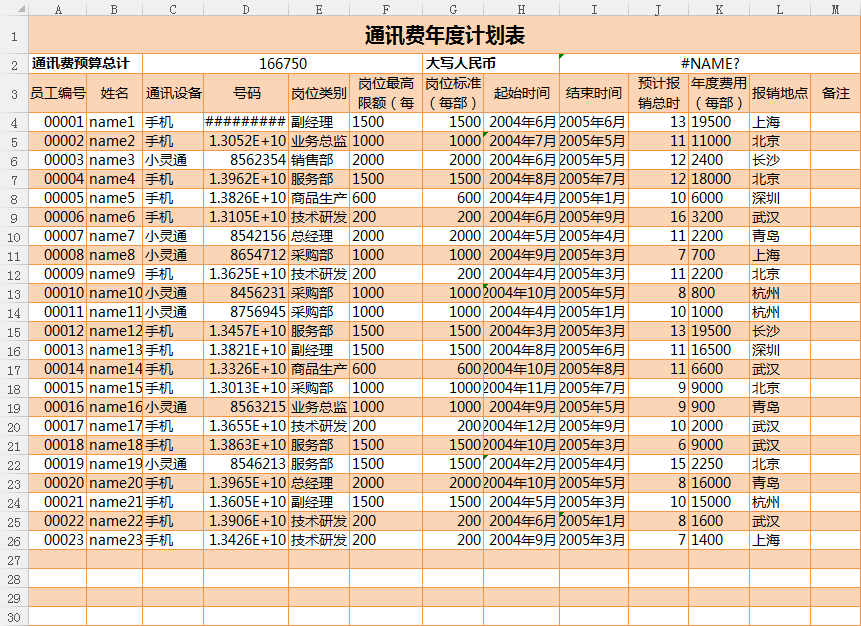Image resolution: width=861 pixels, height=626 pixels.
Task: Click the 起始时间 header cell
Action: pos(521,93)
